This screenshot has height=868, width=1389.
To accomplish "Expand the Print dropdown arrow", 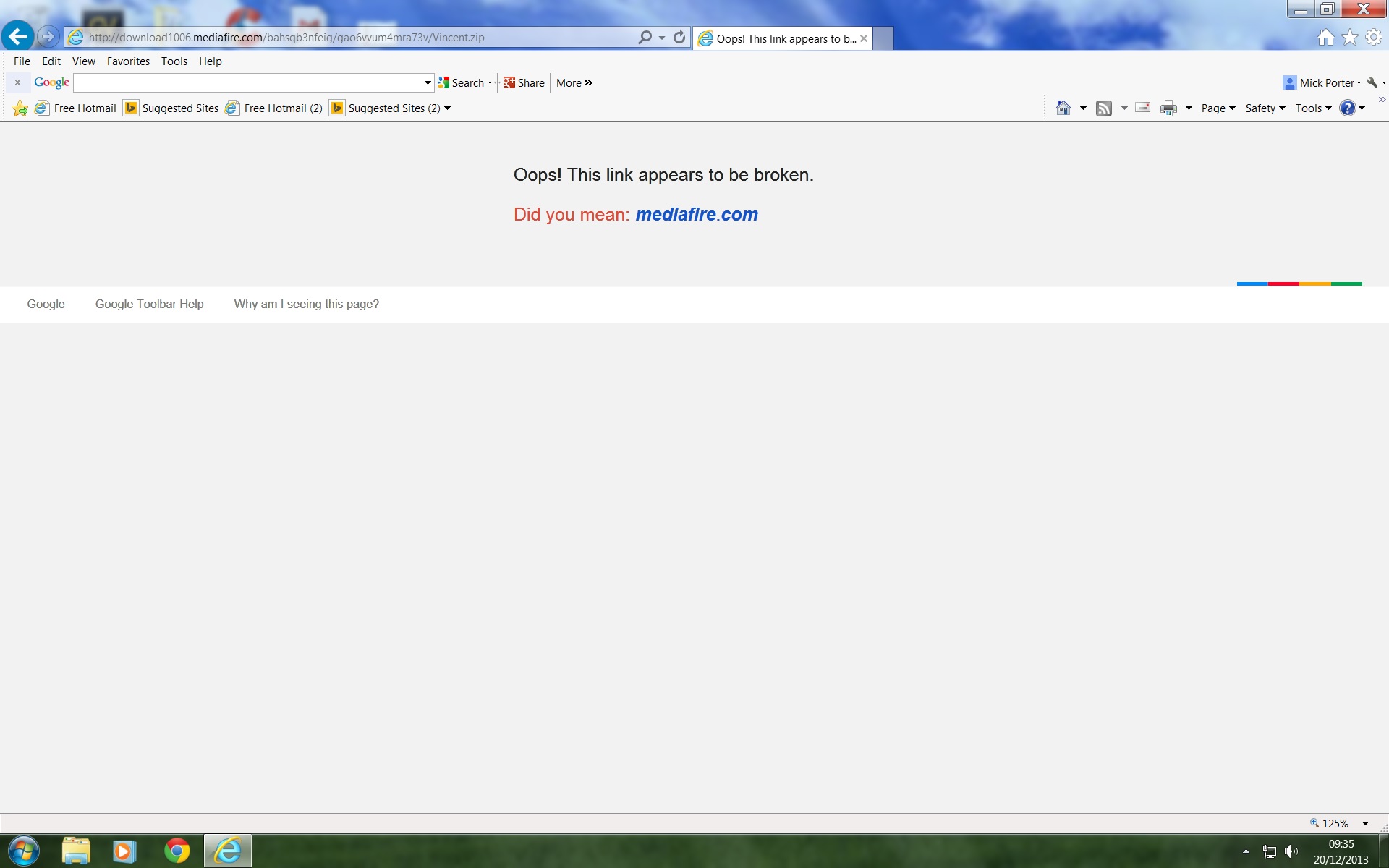I will click(1189, 109).
